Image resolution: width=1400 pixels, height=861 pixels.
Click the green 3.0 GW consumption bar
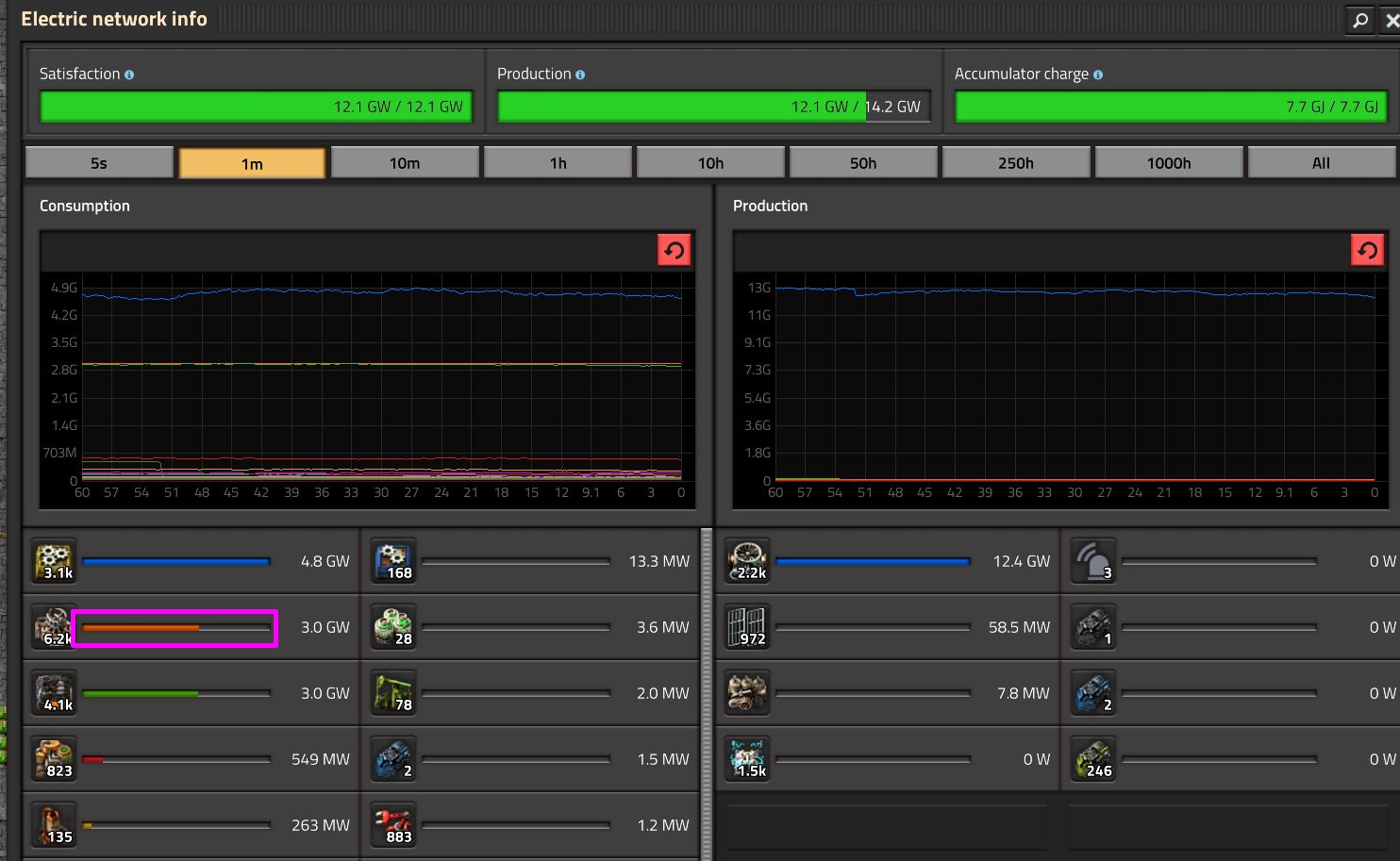[x=176, y=693]
